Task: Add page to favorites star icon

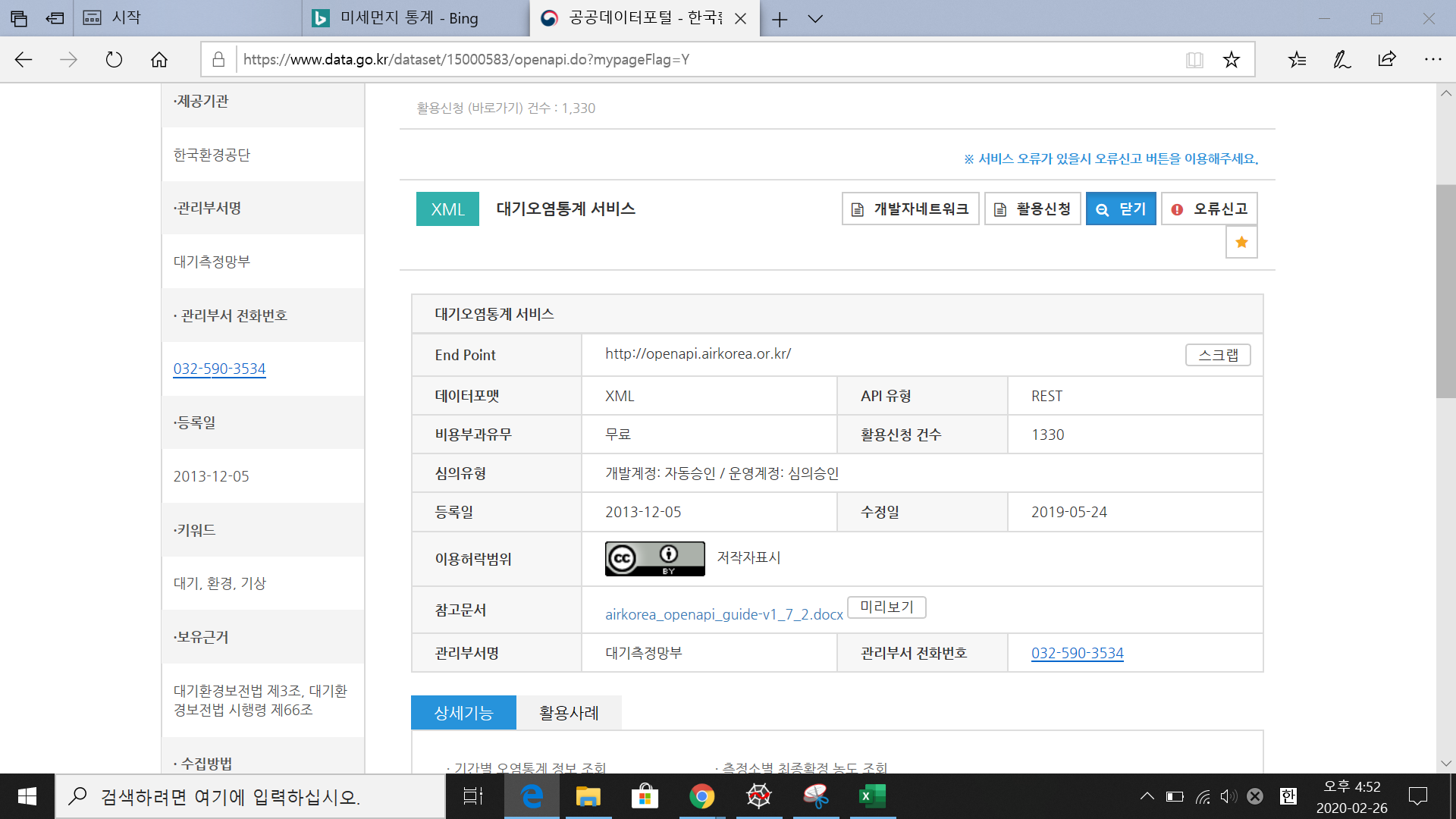Action: 1231,60
